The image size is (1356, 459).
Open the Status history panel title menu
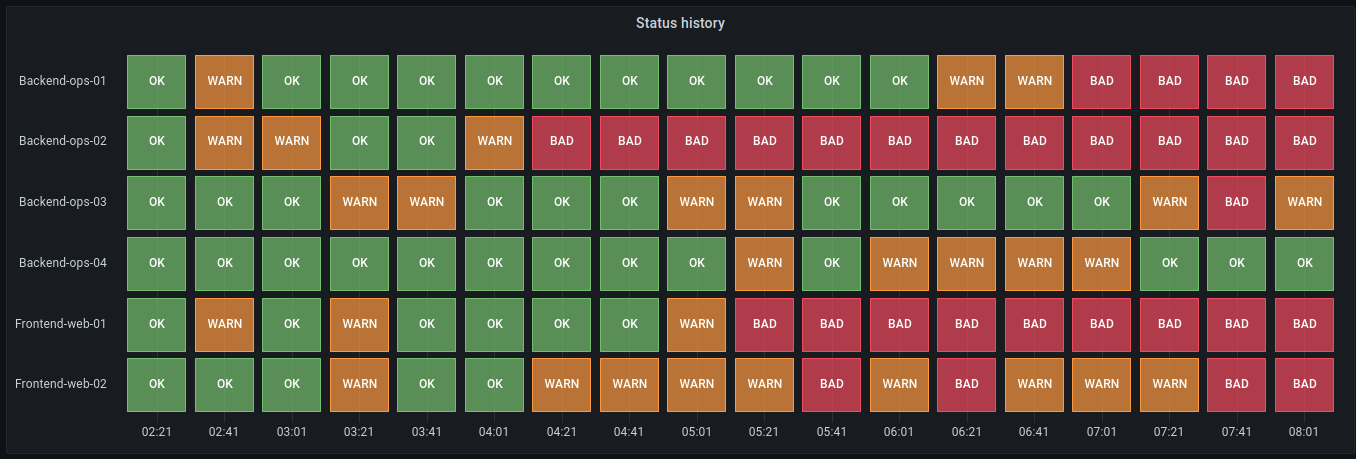click(680, 23)
